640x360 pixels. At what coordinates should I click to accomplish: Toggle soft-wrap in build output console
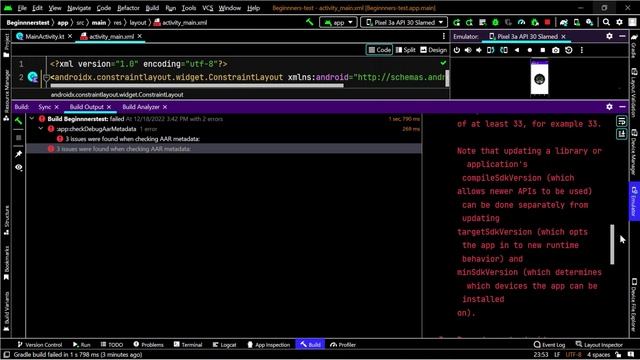pos(621,121)
